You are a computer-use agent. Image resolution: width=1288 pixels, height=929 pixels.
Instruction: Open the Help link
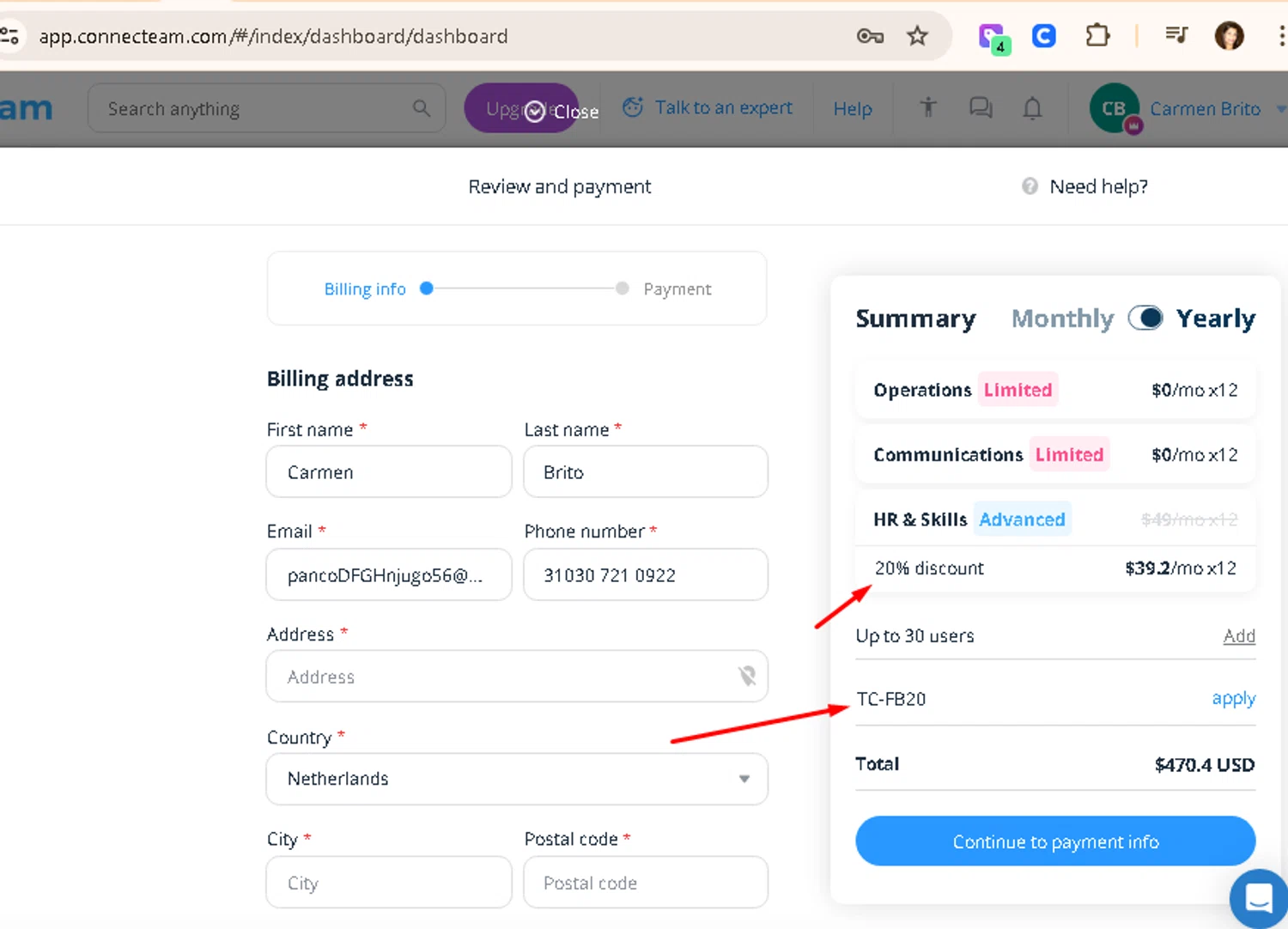(853, 109)
